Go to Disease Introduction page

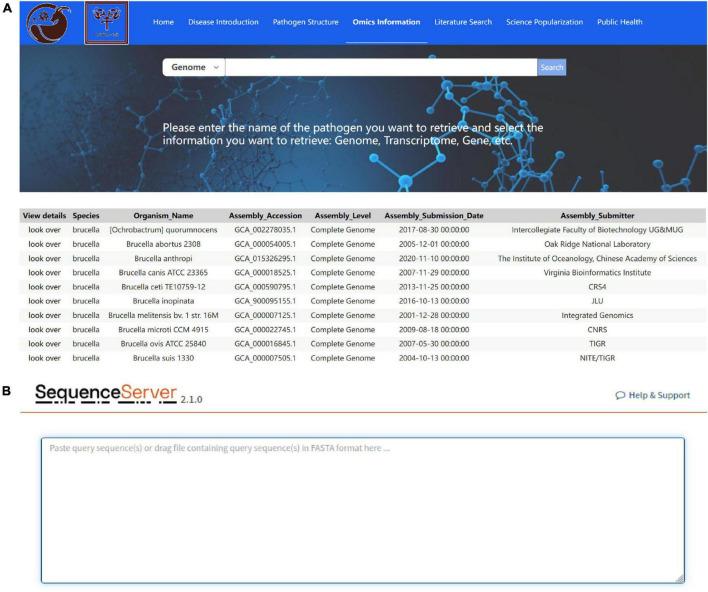(223, 22)
